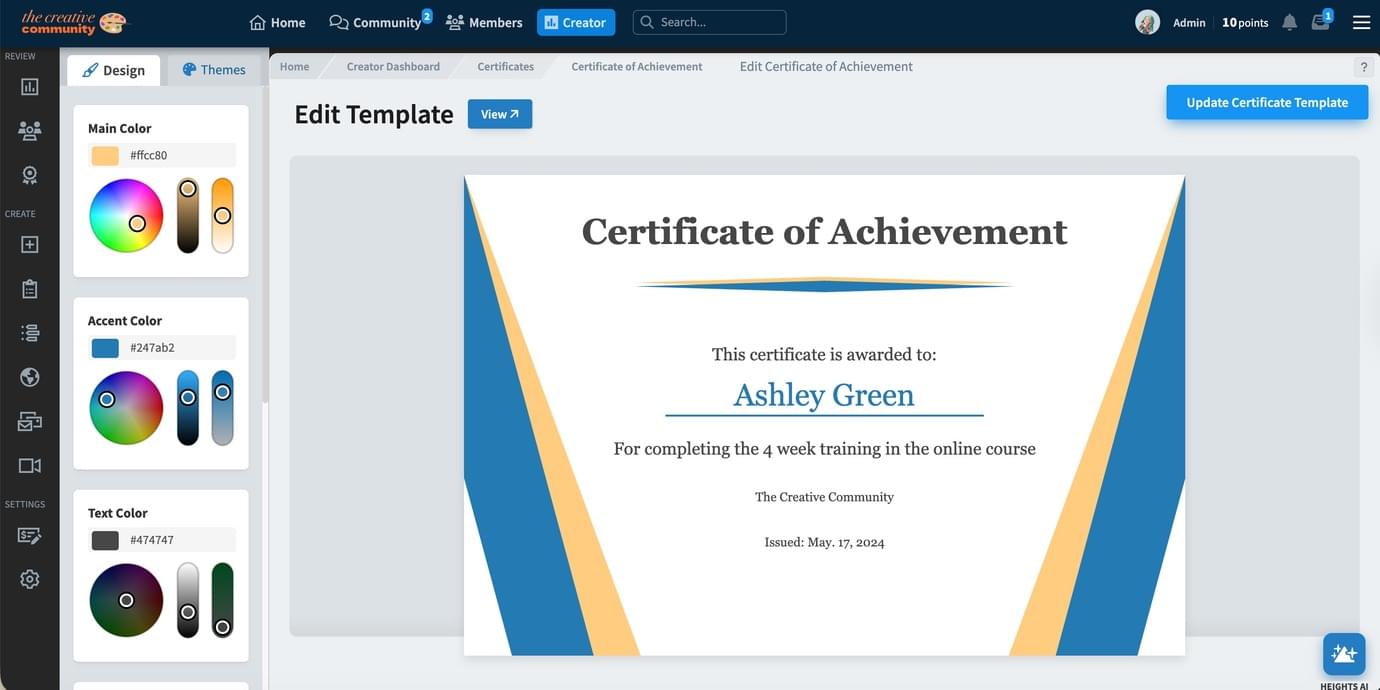The width and height of the screenshot is (1380, 690).
Task: Click the Text Color swatch preview
Action: click(105, 540)
